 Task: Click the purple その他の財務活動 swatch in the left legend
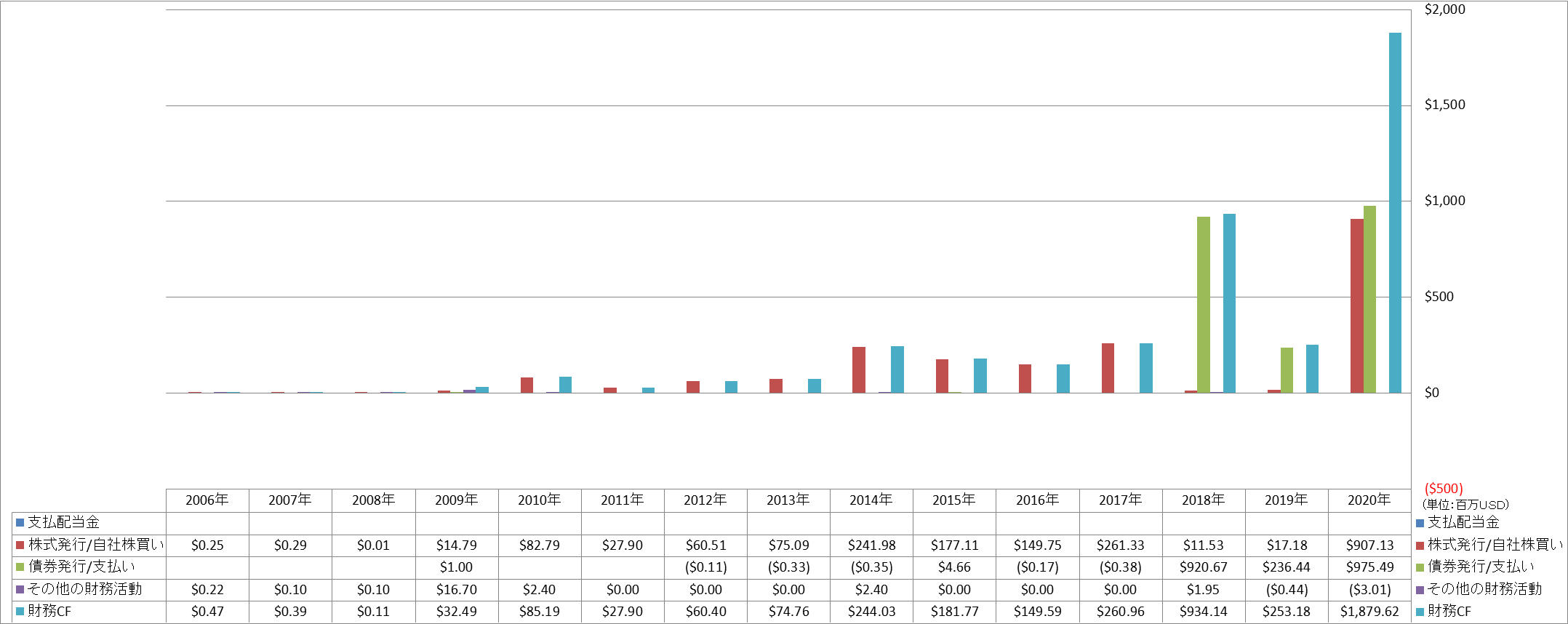20,589
